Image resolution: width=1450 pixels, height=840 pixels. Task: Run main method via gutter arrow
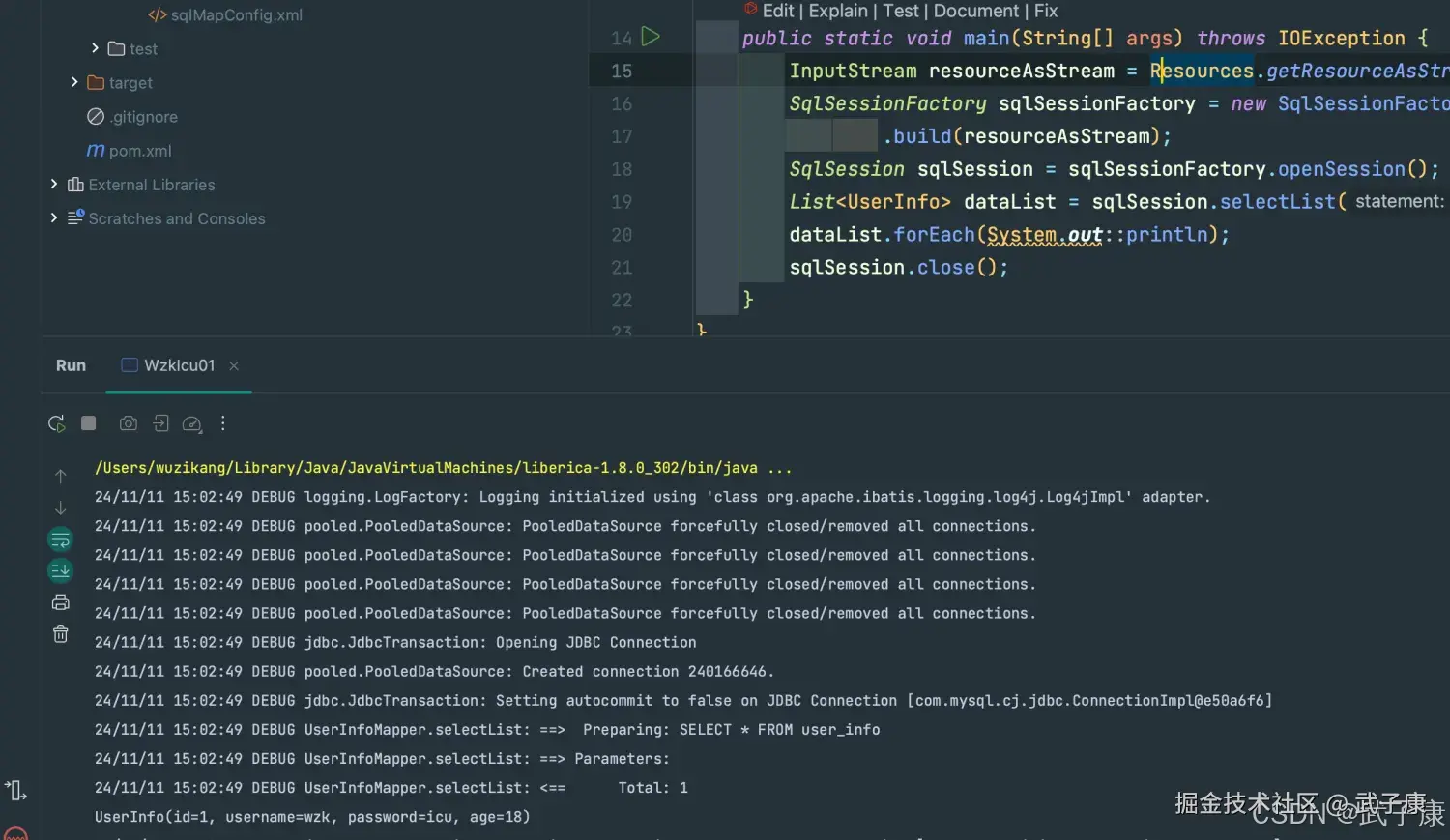tap(651, 37)
